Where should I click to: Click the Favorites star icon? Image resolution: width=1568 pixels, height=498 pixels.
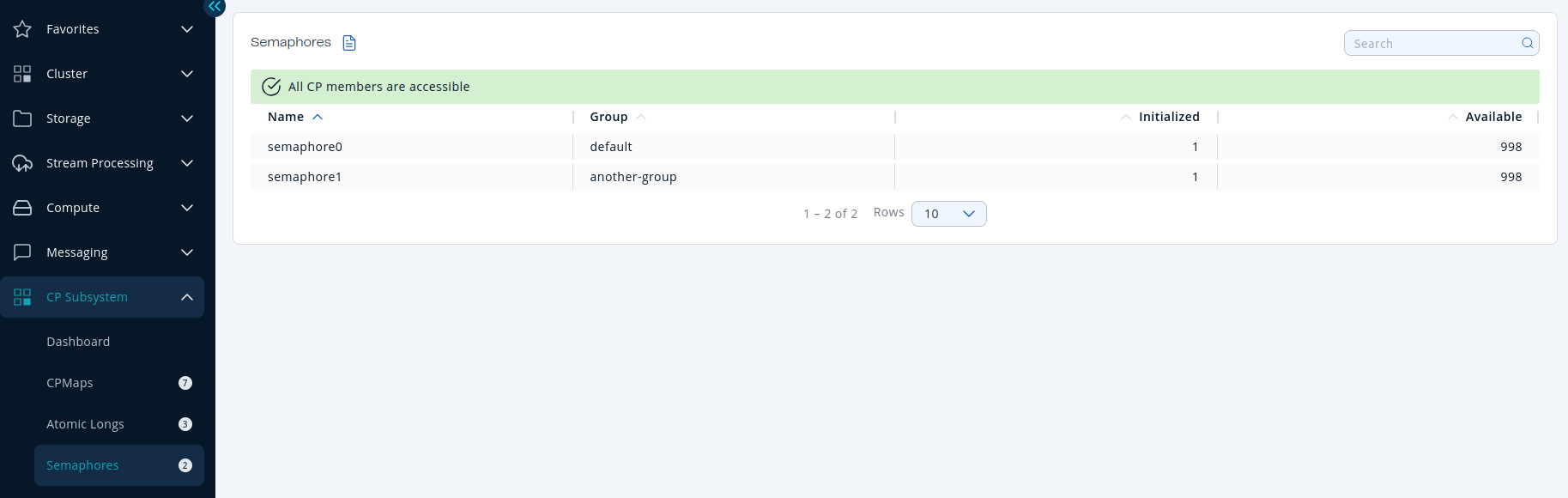22,29
